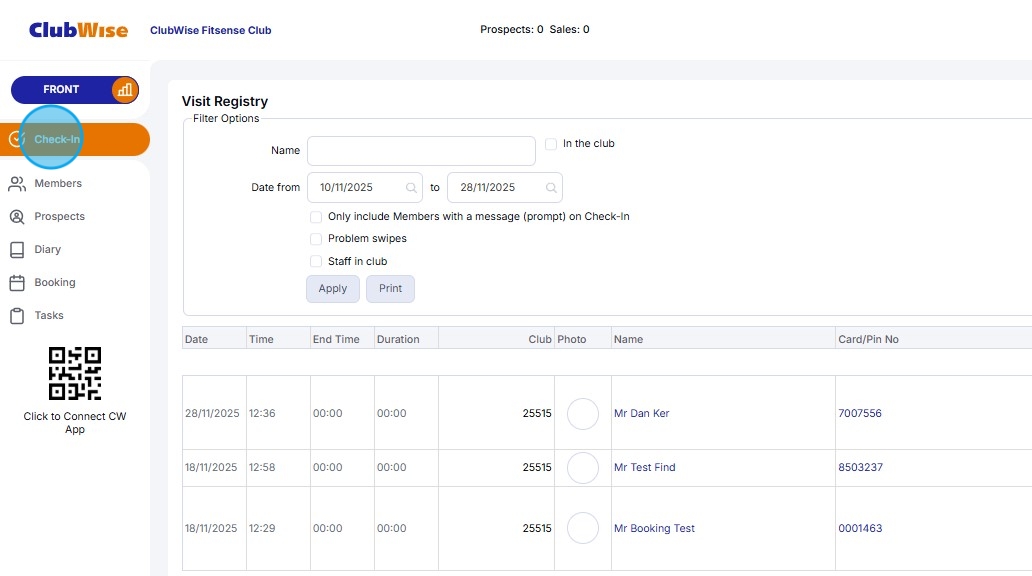
Task: Click the Prospects person-search icon
Action: click(17, 217)
